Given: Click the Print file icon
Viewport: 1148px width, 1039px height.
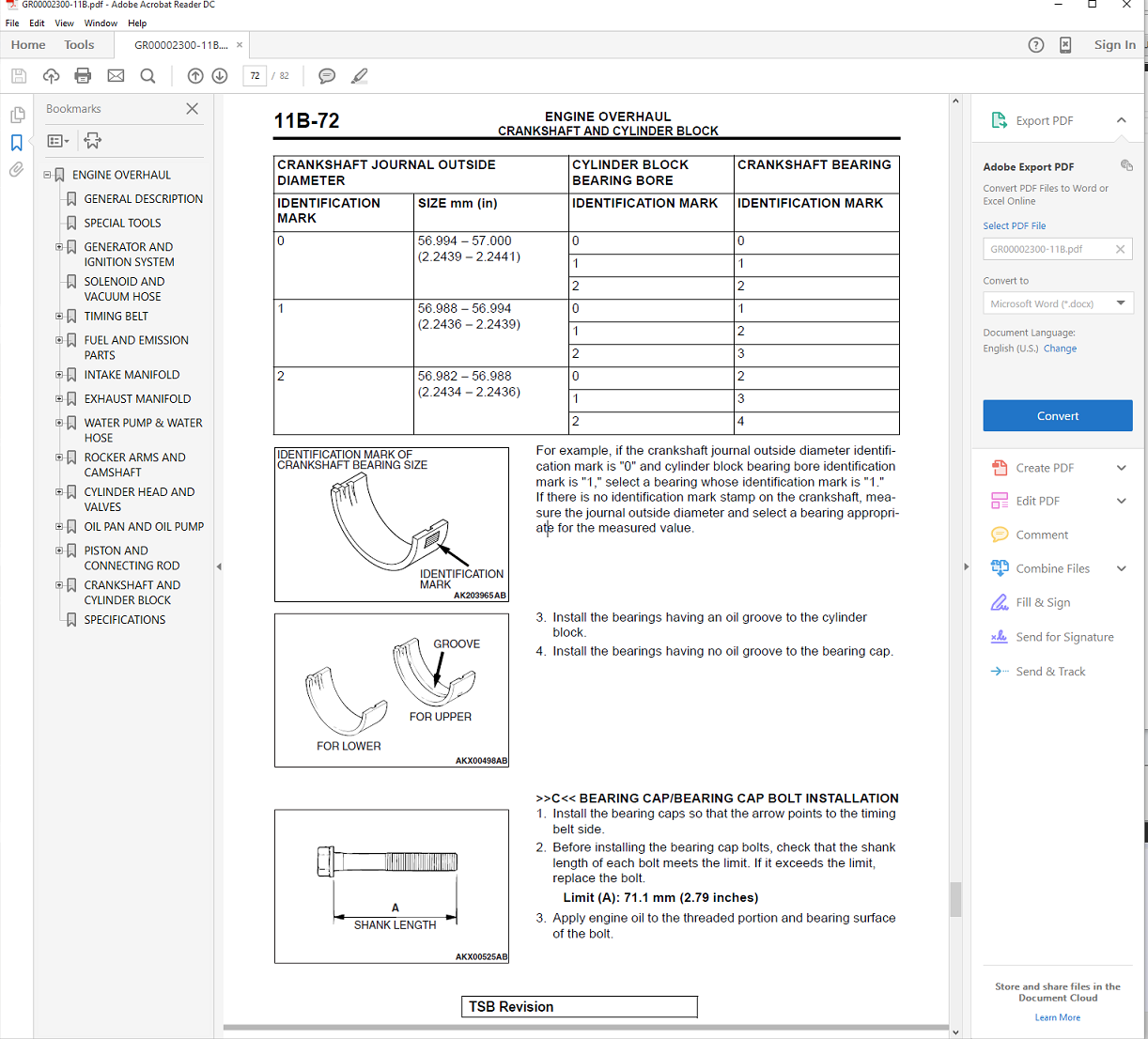Looking at the screenshot, I should [84, 76].
